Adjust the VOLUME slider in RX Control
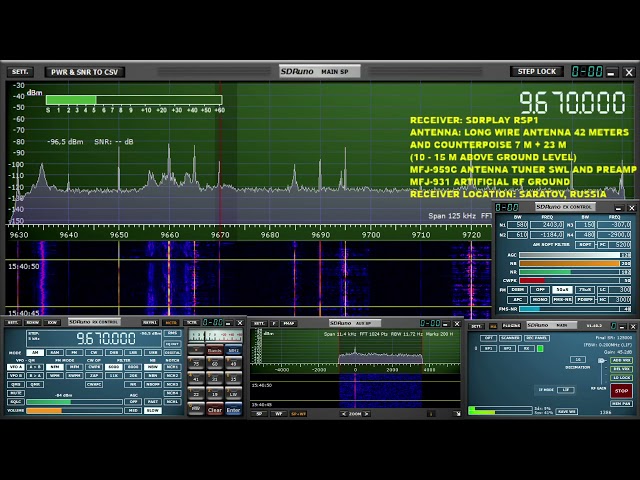The height and width of the screenshot is (480, 640). tap(74, 411)
